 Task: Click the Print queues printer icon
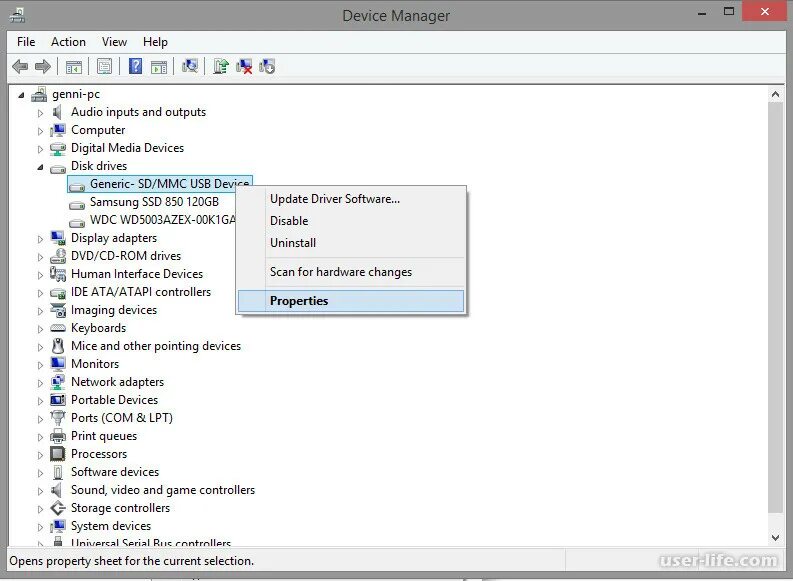[58, 436]
